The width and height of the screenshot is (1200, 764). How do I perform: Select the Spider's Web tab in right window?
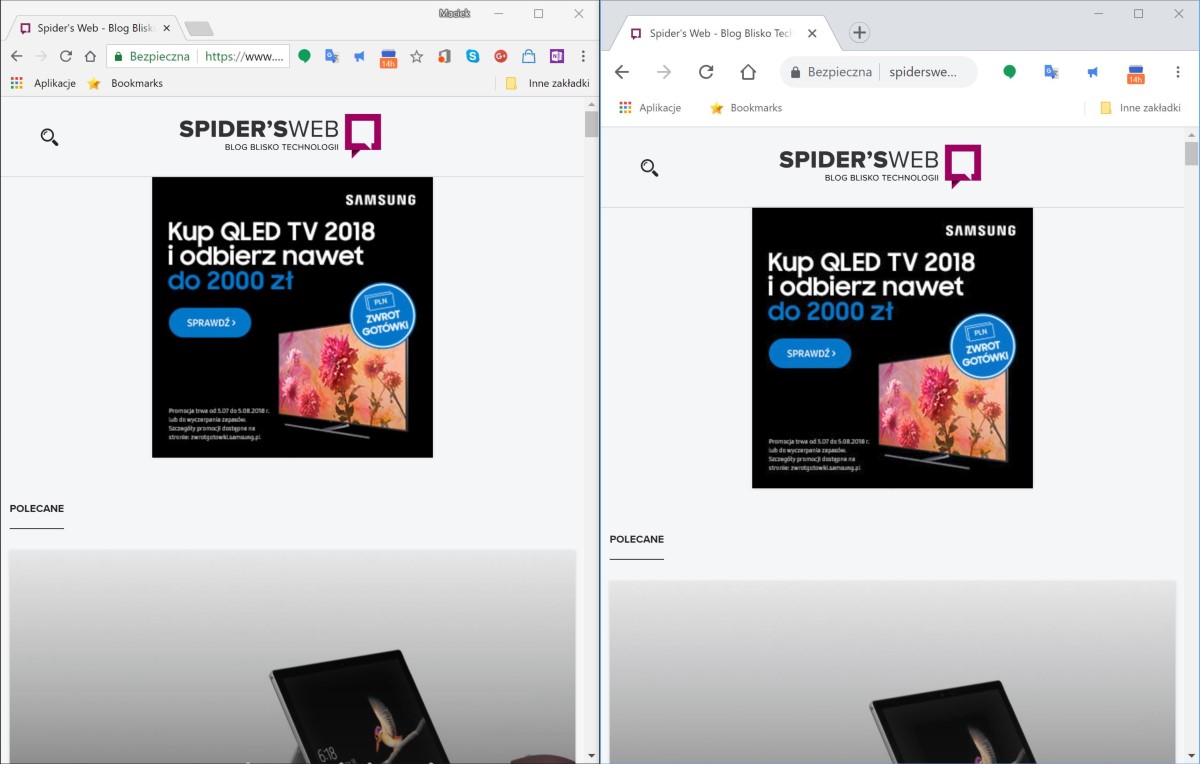[x=725, y=33]
